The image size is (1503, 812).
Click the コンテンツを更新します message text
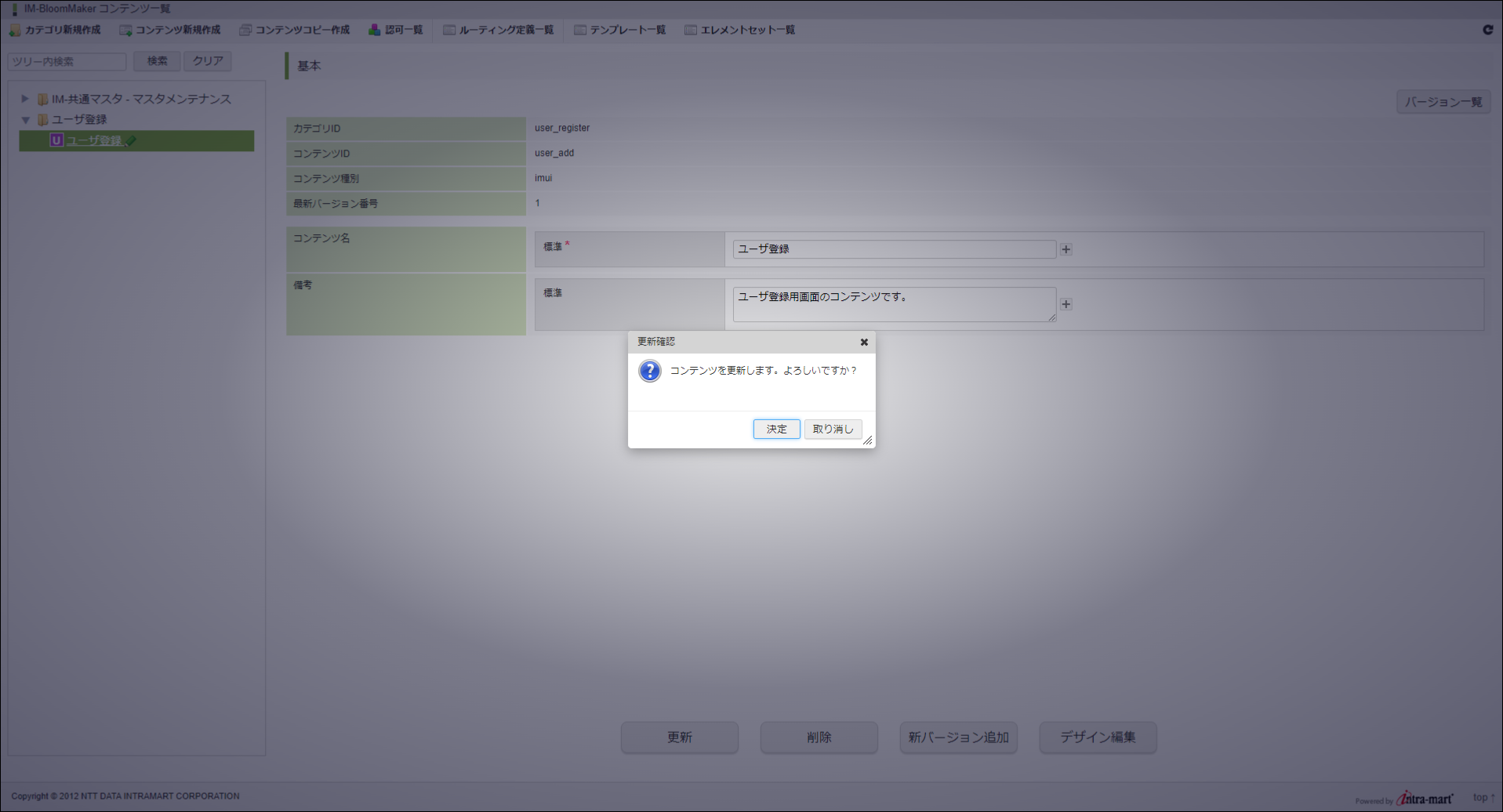tap(764, 371)
